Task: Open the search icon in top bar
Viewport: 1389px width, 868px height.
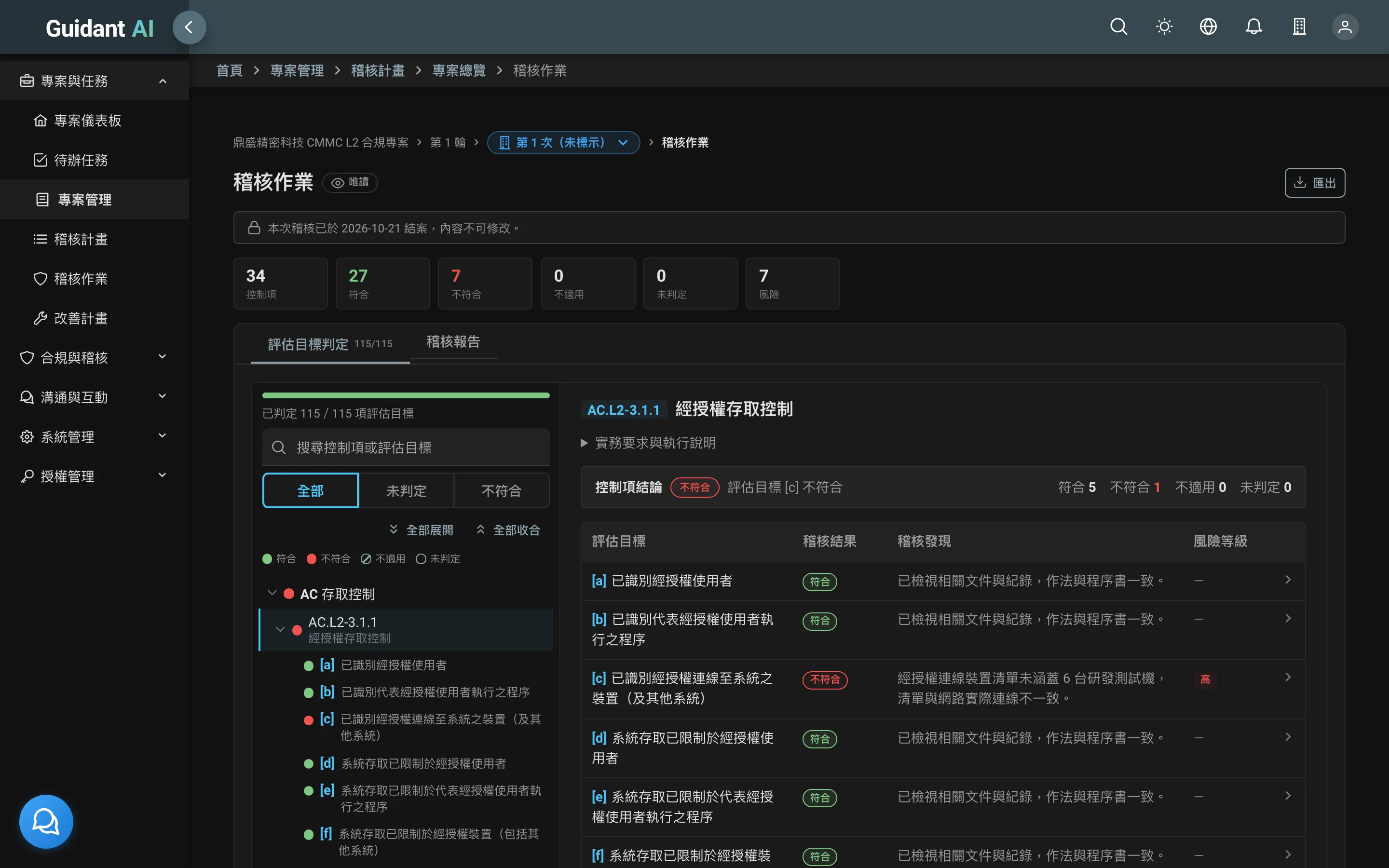Action: pos(1118,27)
